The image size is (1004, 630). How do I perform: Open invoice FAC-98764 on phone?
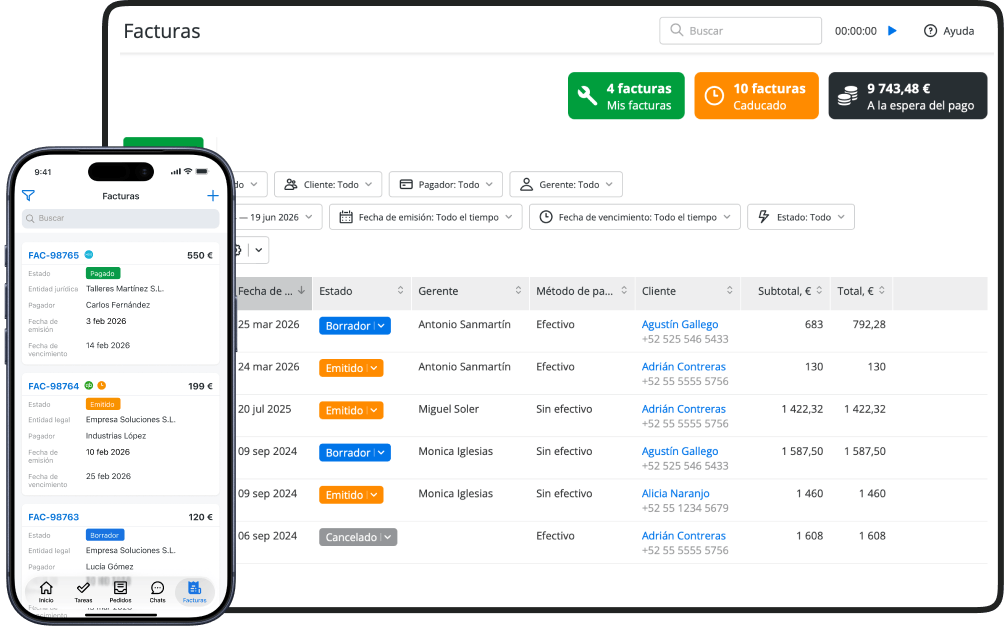pyautogui.click(x=54, y=386)
